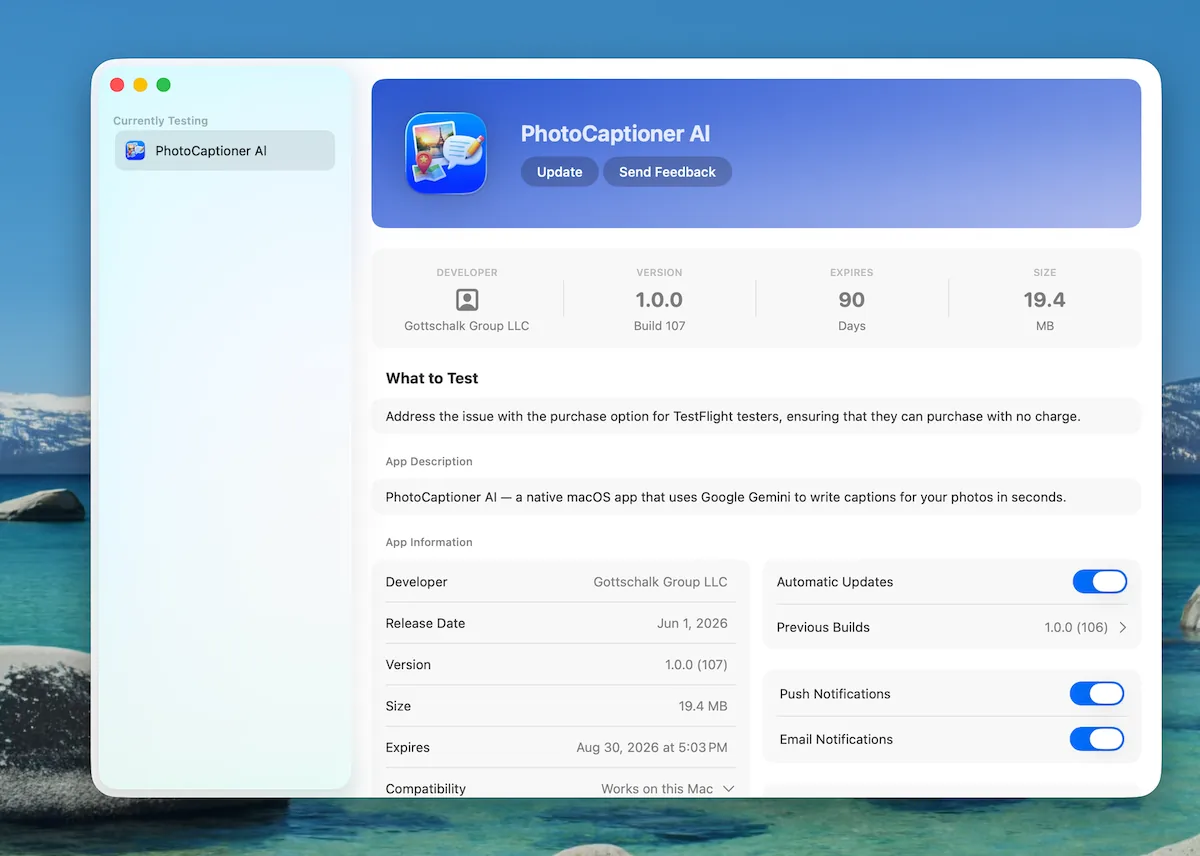Click the Previous Builds row label
The height and width of the screenshot is (856, 1200).
823,628
